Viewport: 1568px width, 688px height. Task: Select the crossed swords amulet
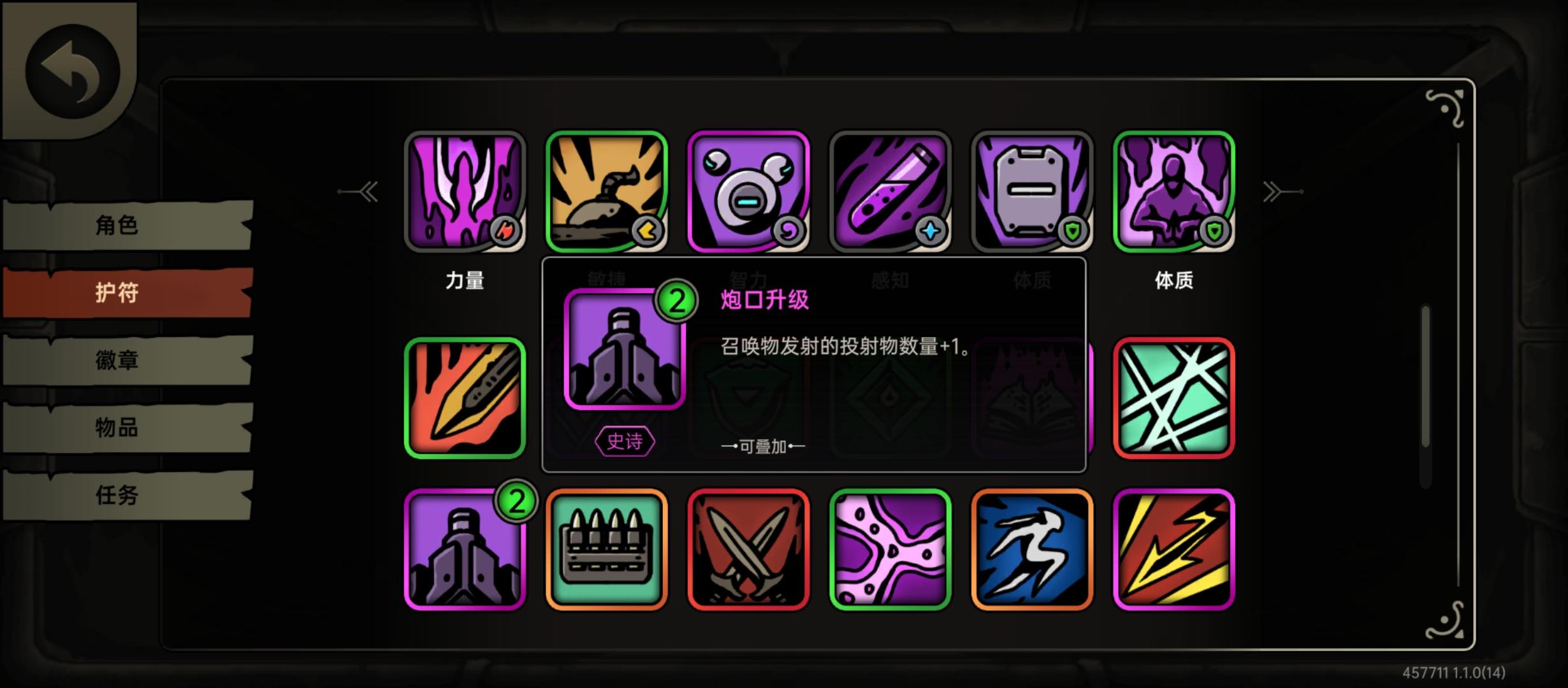point(748,549)
